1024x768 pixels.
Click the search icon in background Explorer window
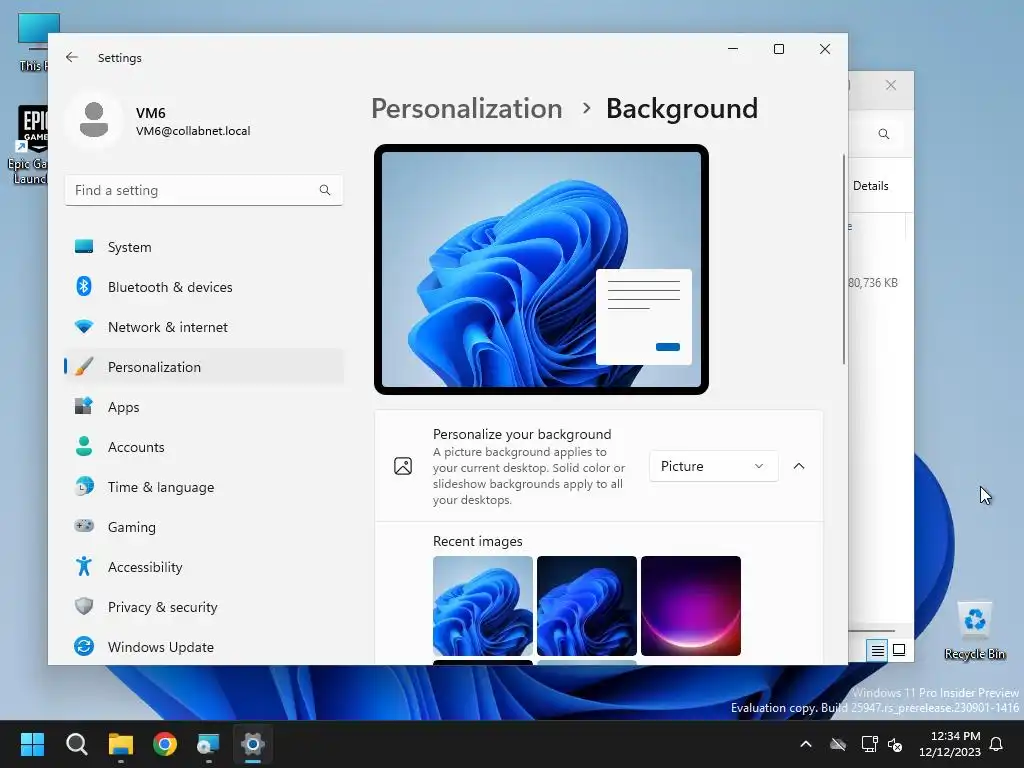(884, 134)
